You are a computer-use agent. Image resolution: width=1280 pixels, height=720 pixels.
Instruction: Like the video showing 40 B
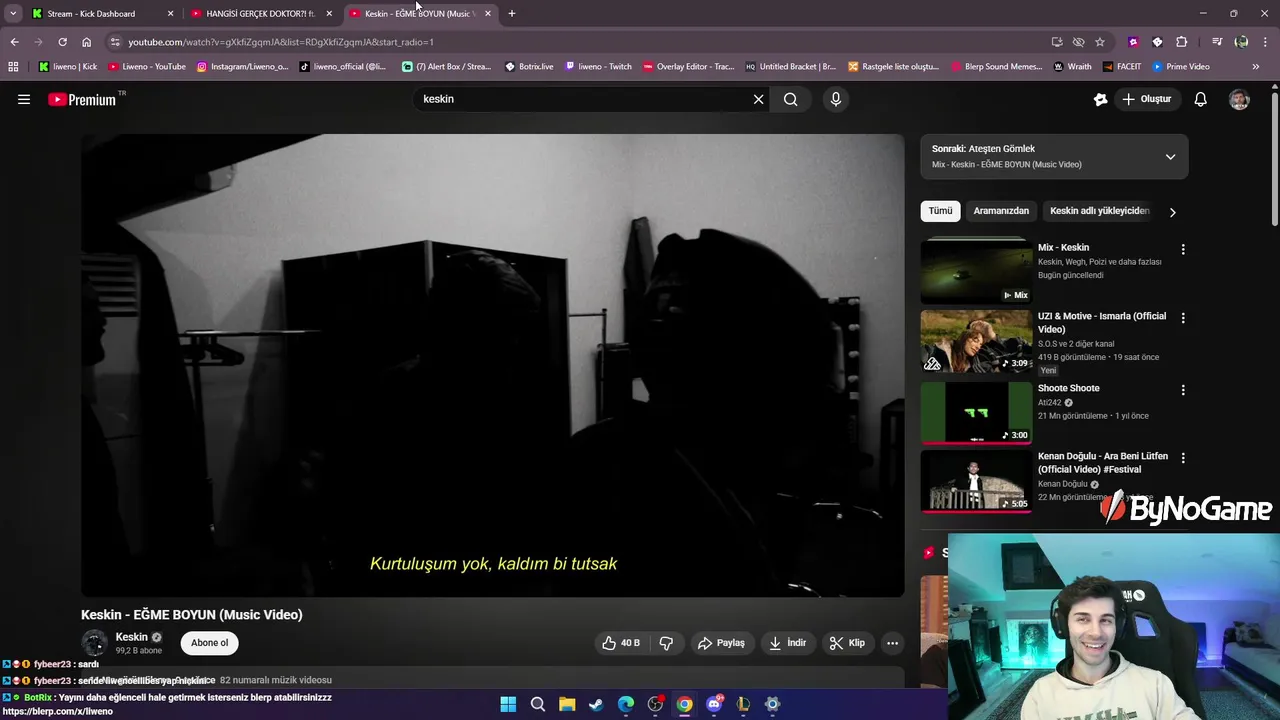(621, 643)
